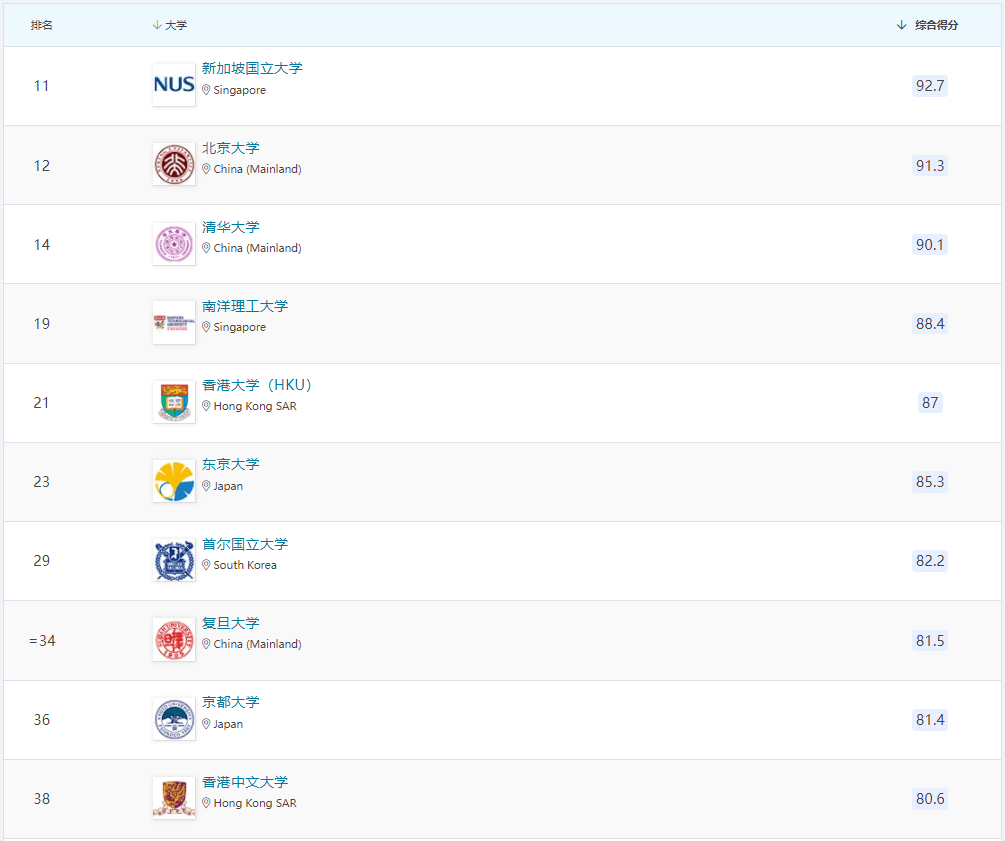Click the South Korea location label

click(245, 565)
